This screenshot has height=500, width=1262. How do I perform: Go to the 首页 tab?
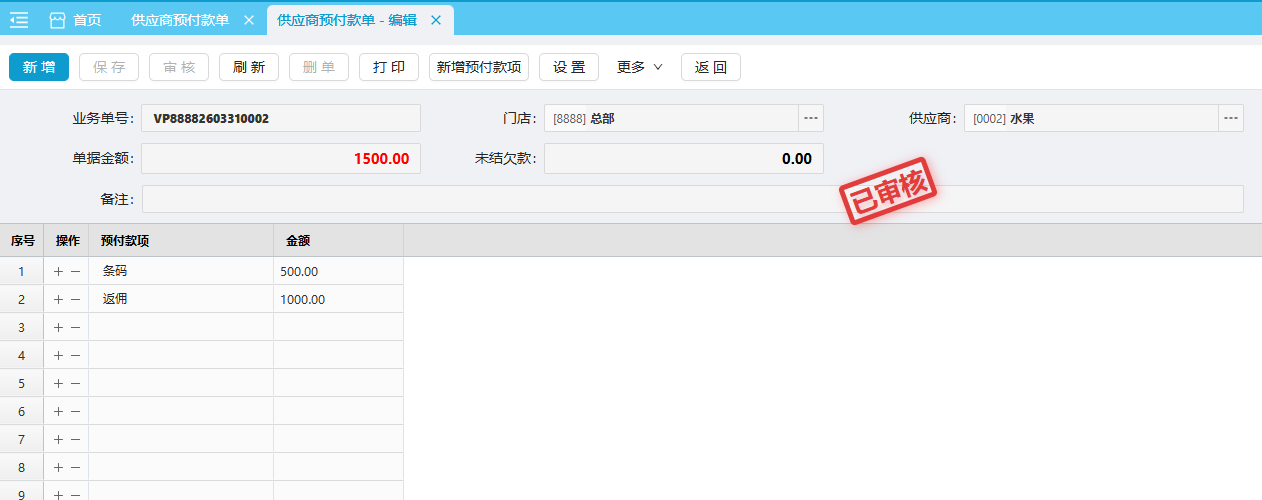[87, 20]
